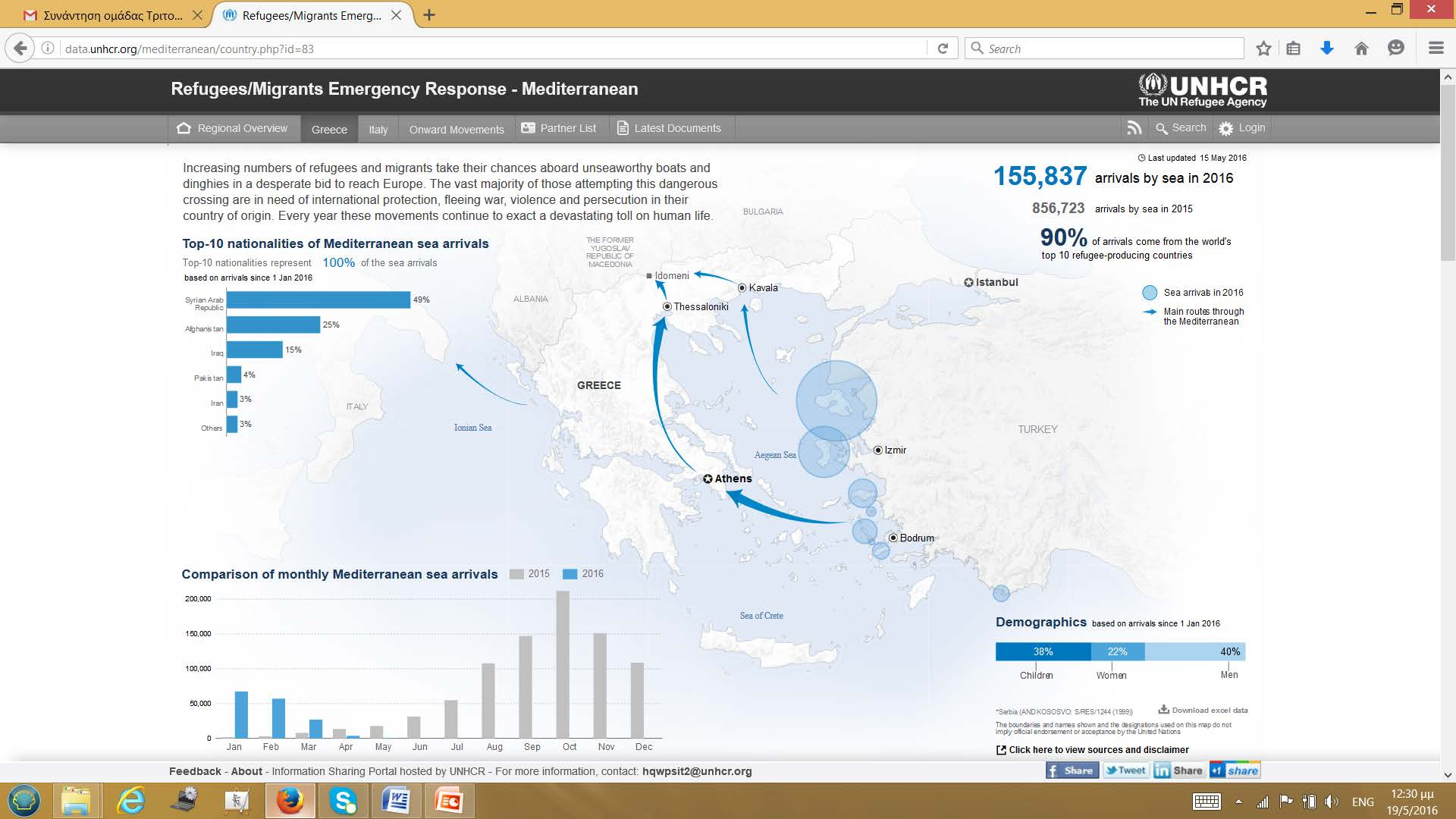Open the smiley chat icon in toolbar
The image size is (1456, 819).
[x=1396, y=49]
